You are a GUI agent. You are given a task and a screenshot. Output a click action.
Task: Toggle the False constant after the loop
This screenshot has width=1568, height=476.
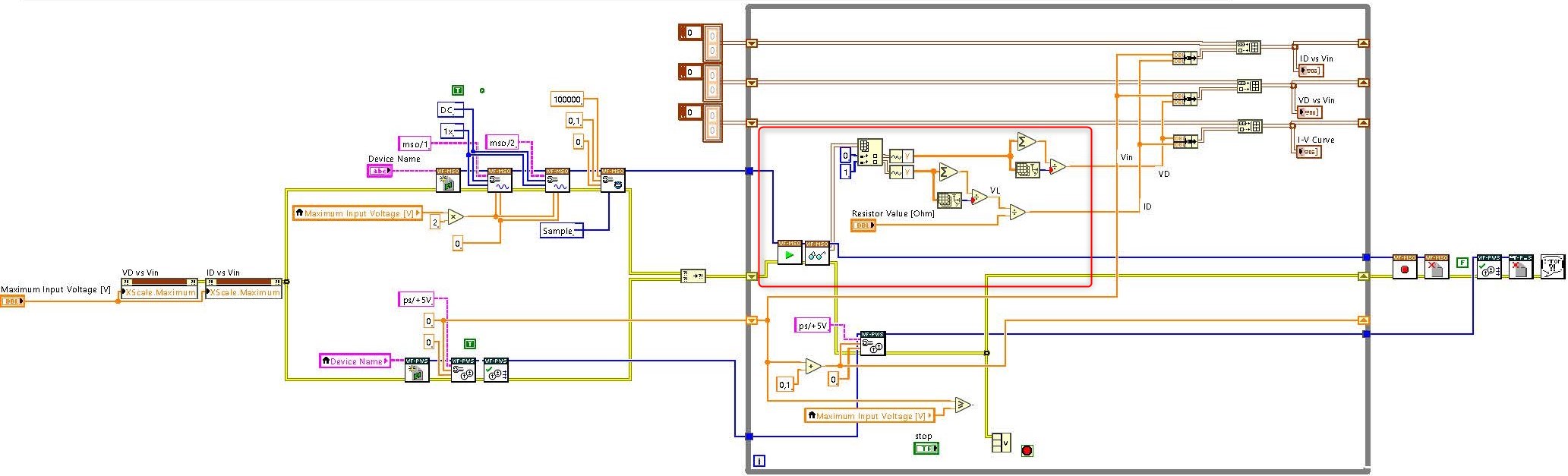point(1462,263)
